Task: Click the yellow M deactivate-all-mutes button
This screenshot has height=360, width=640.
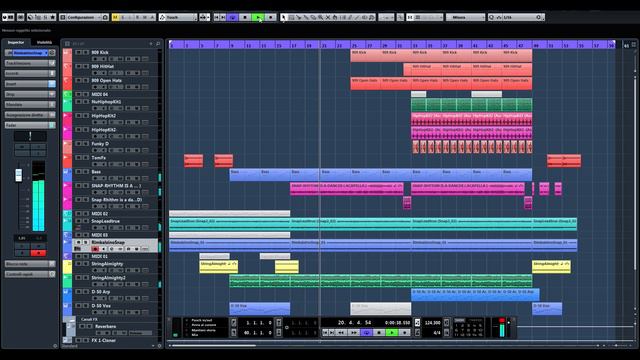Action: pyautogui.click(x=116, y=17)
